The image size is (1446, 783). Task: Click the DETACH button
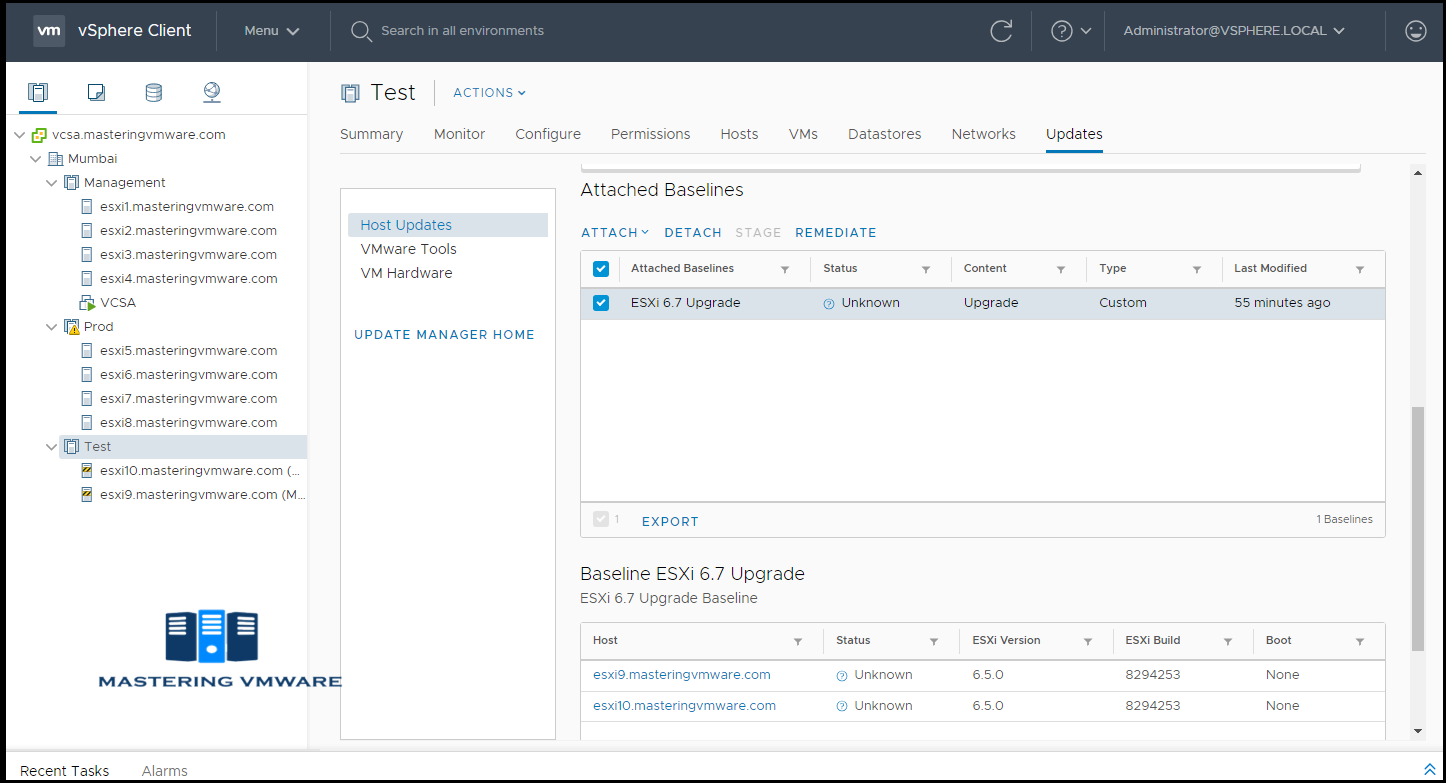point(693,233)
